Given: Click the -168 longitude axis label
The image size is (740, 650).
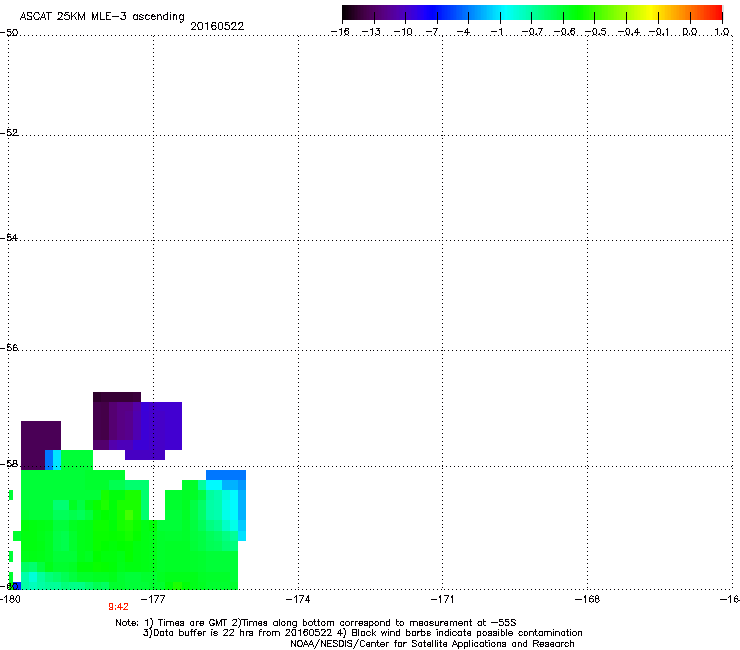Looking at the screenshot, I should (x=587, y=599).
